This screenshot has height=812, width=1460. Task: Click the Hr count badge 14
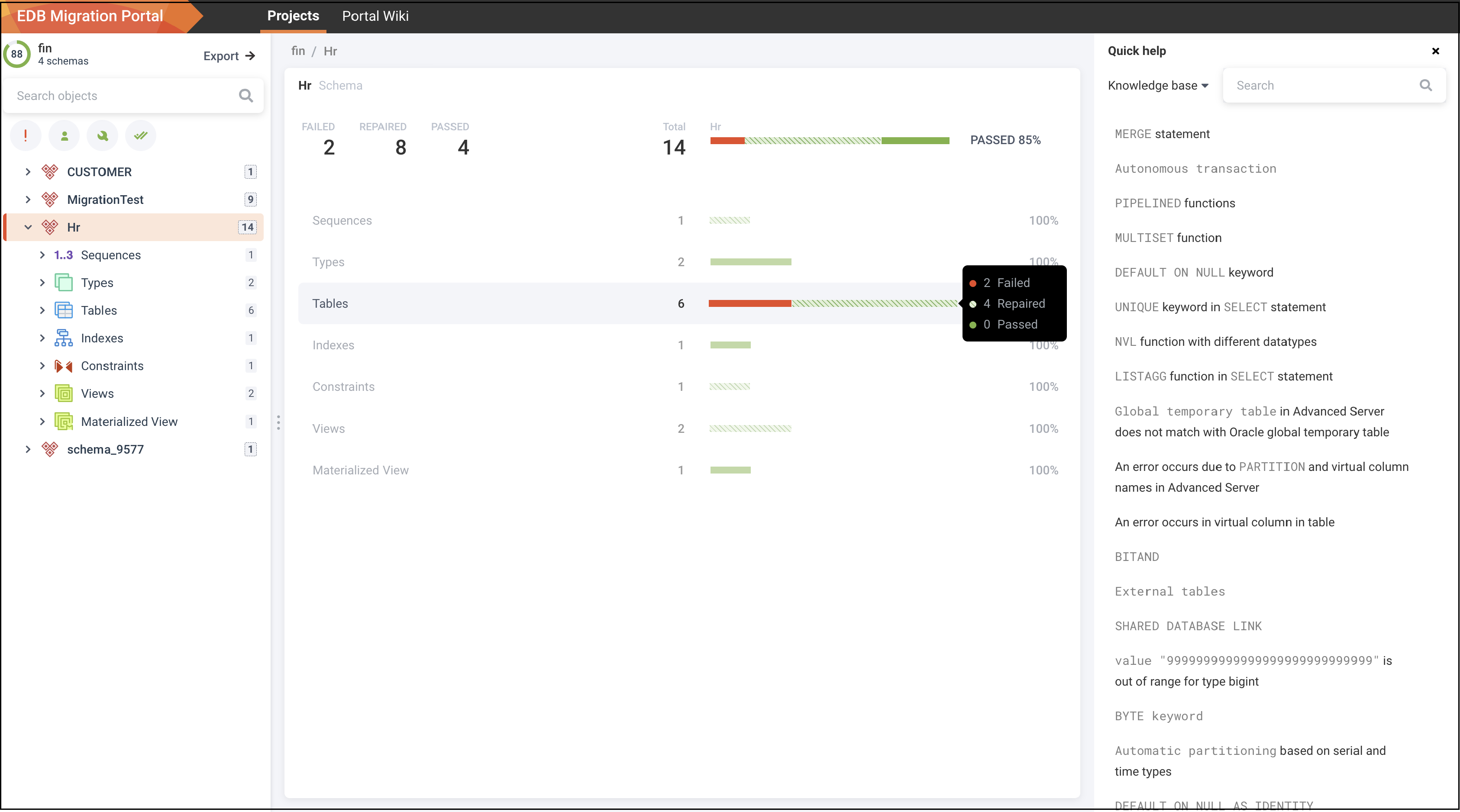(x=247, y=227)
